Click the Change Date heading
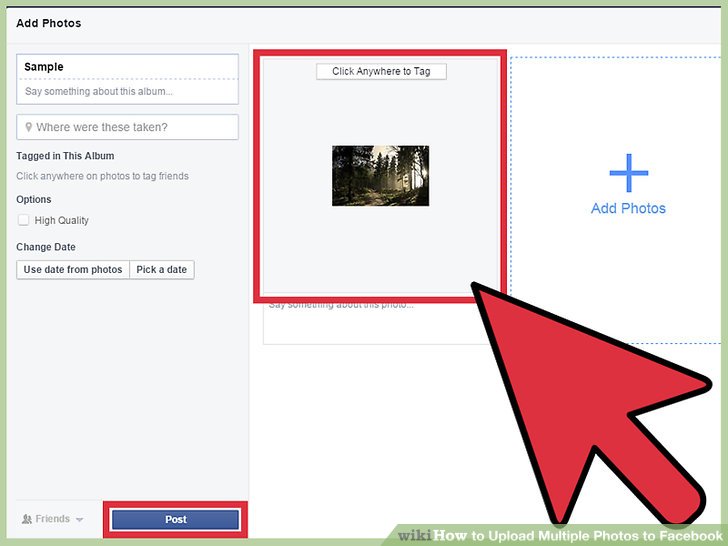Viewport: 728px width, 546px height. click(46, 247)
